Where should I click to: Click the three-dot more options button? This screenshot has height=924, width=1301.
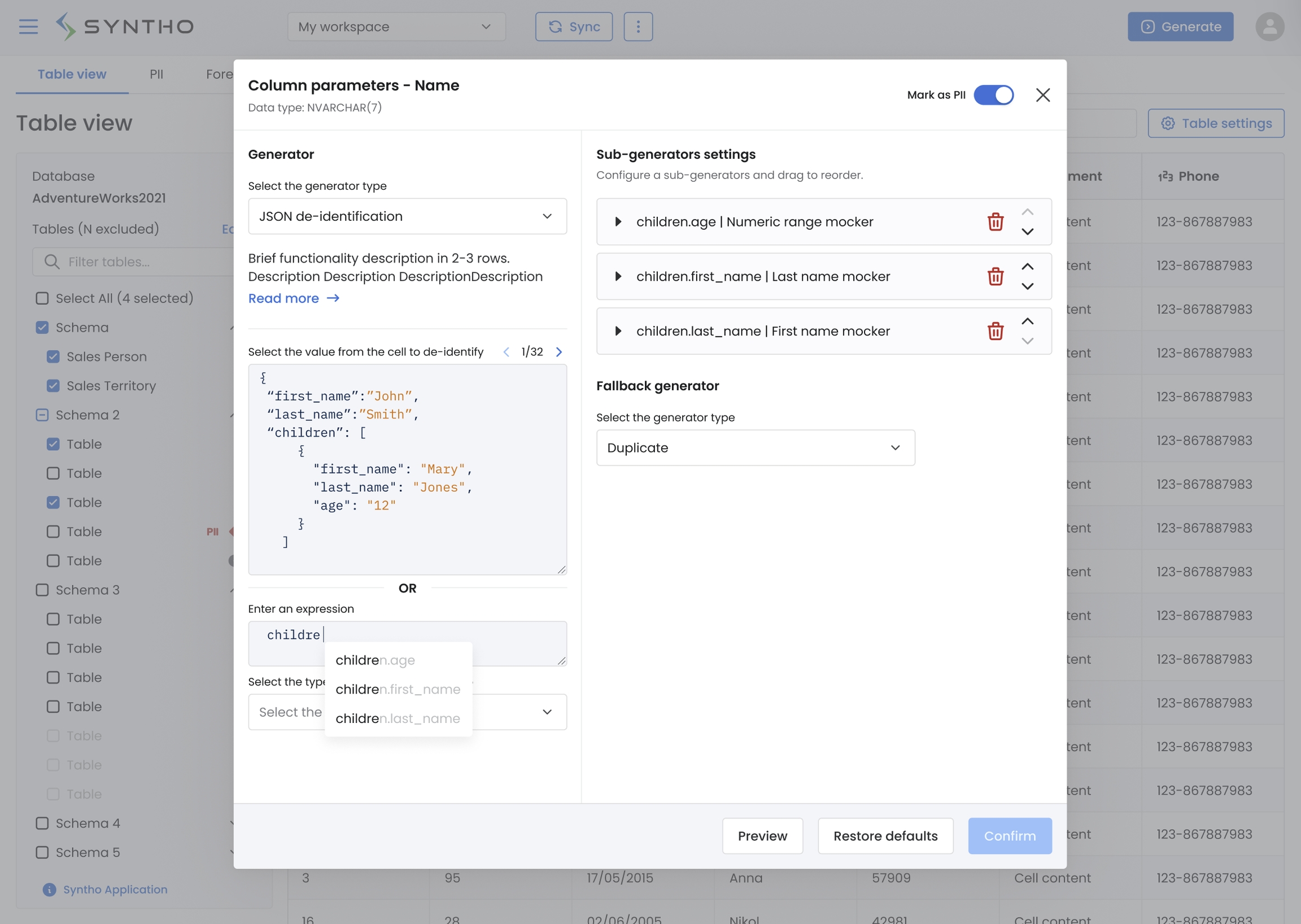pyautogui.click(x=638, y=27)
